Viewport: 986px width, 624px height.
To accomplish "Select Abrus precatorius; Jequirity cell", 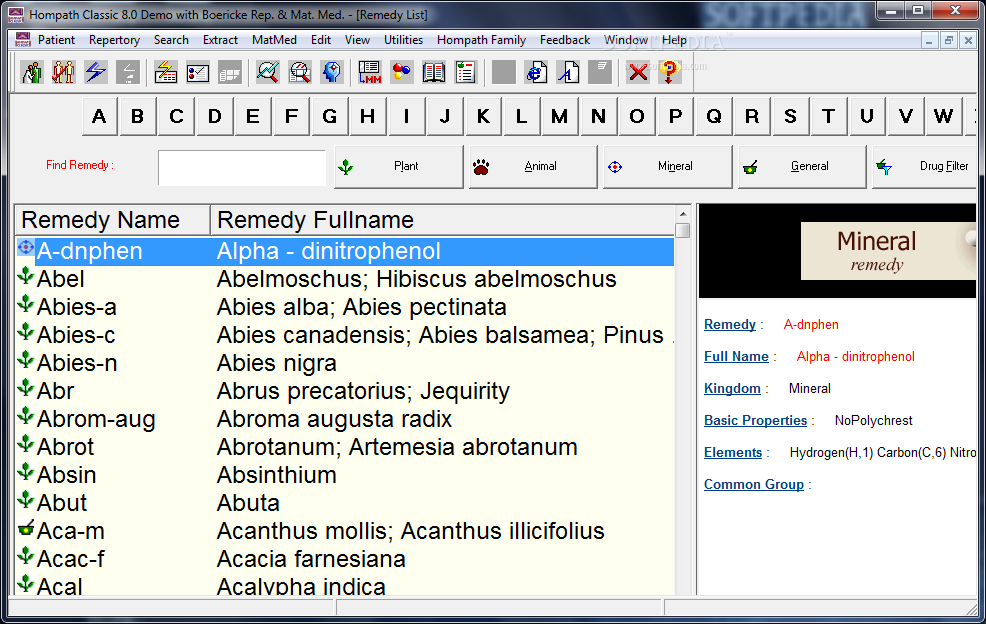I will (363, 391).
